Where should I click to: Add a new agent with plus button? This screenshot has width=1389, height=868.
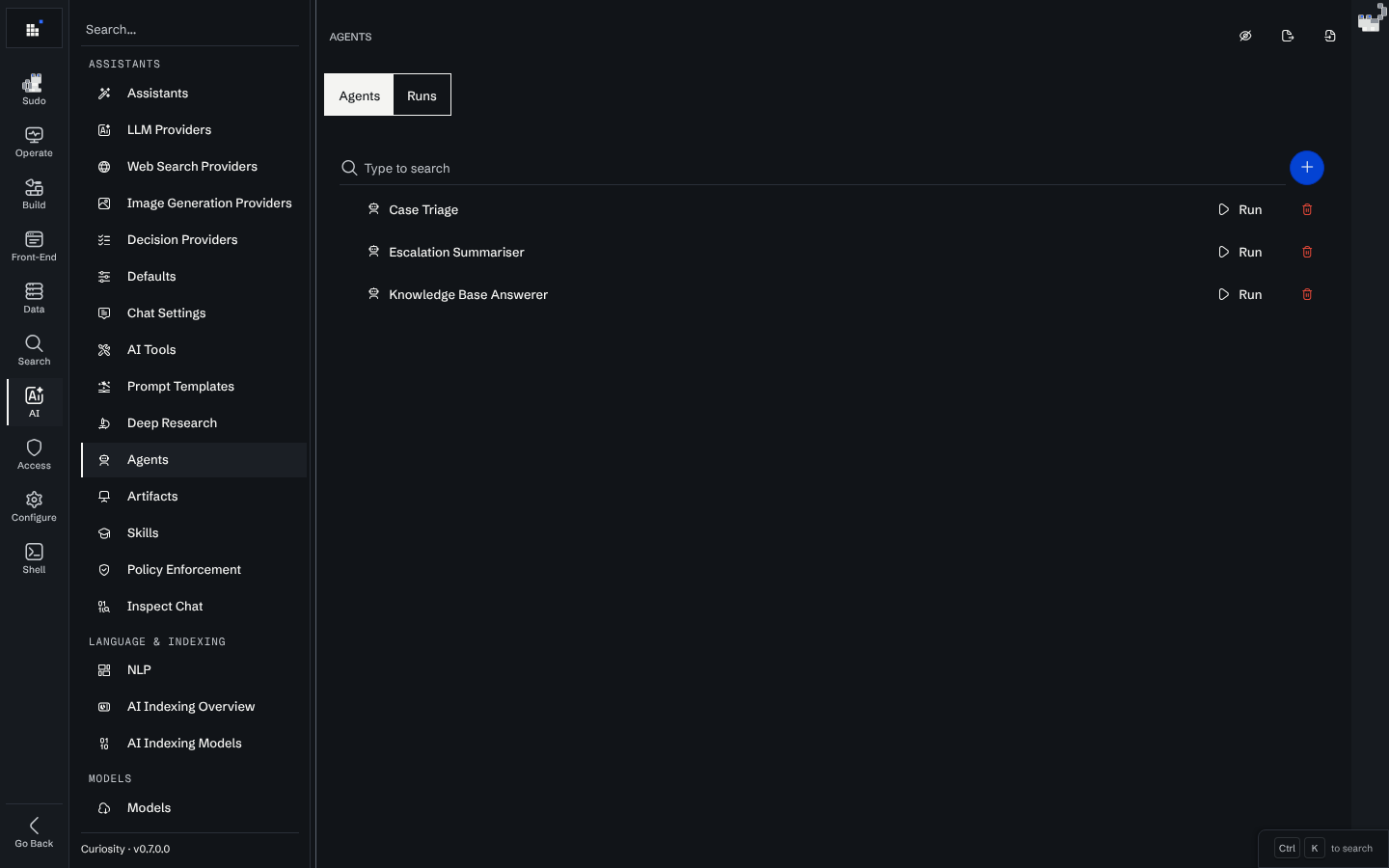1307,167
